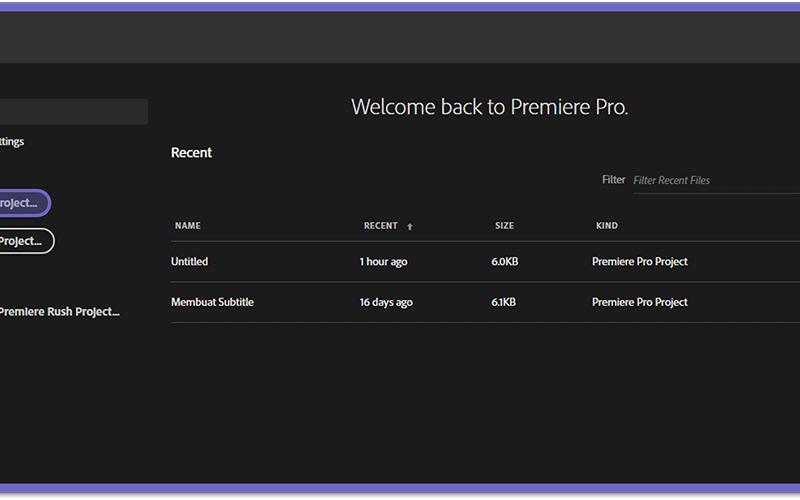Click the Filter Recent Files field
This screenshot has width=800, height=500.
click(x=716, y=181)
